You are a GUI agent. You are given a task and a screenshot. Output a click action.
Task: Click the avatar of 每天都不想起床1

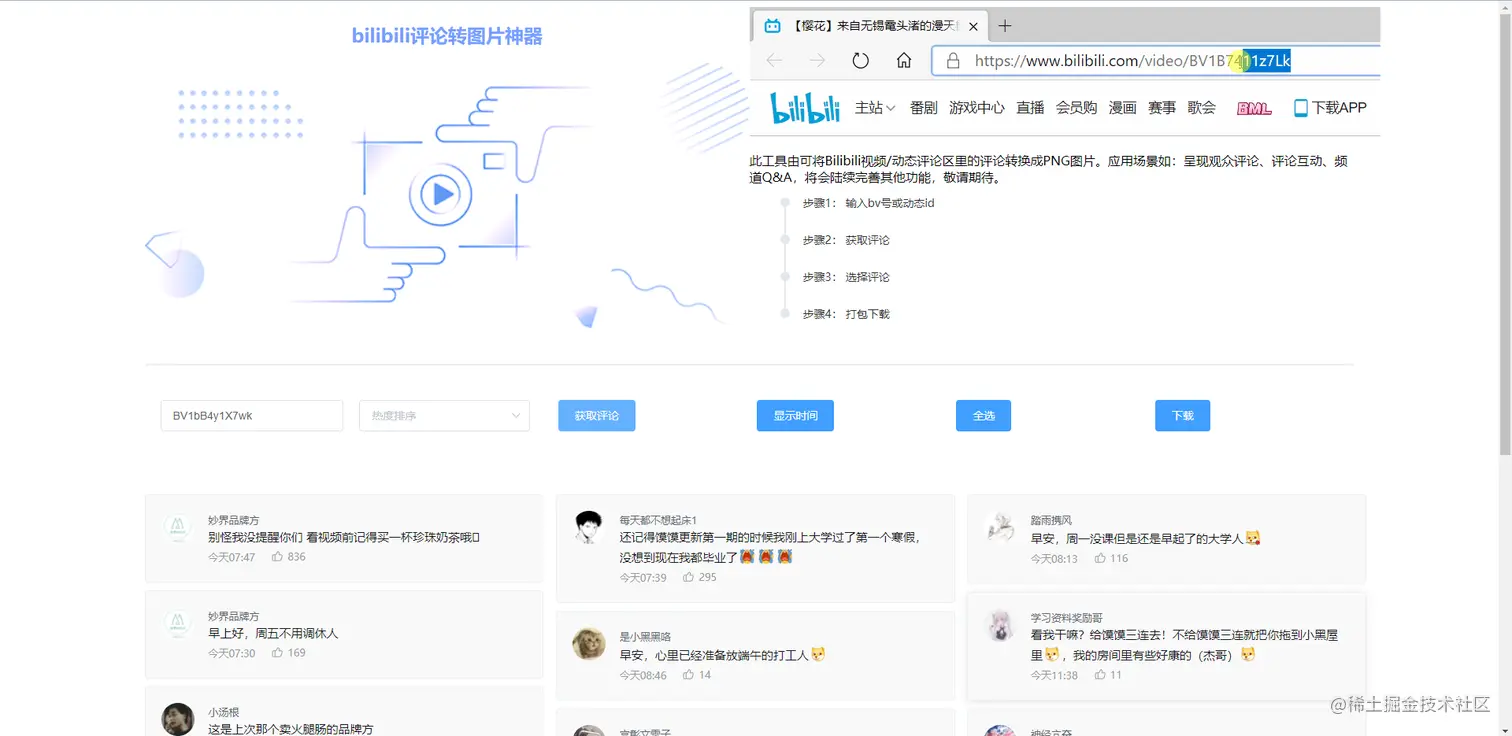[589, 527]
